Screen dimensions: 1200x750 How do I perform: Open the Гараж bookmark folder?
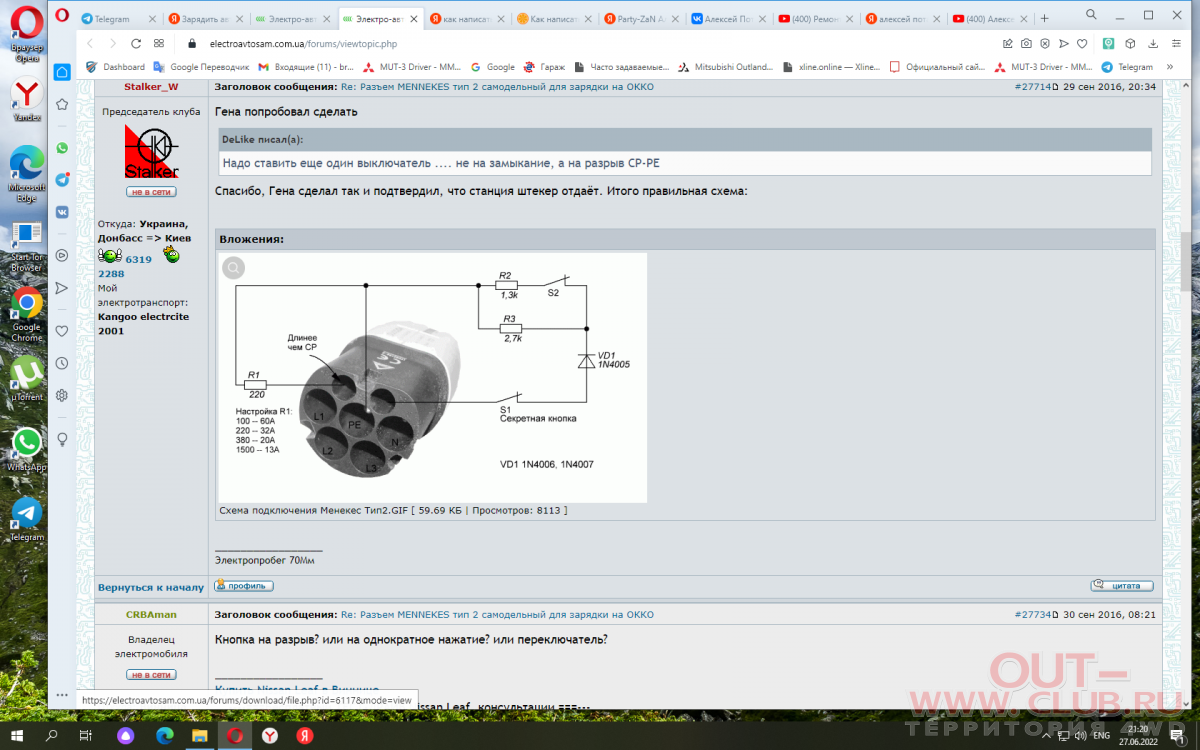pyautogui.click(x=543, y=67)
